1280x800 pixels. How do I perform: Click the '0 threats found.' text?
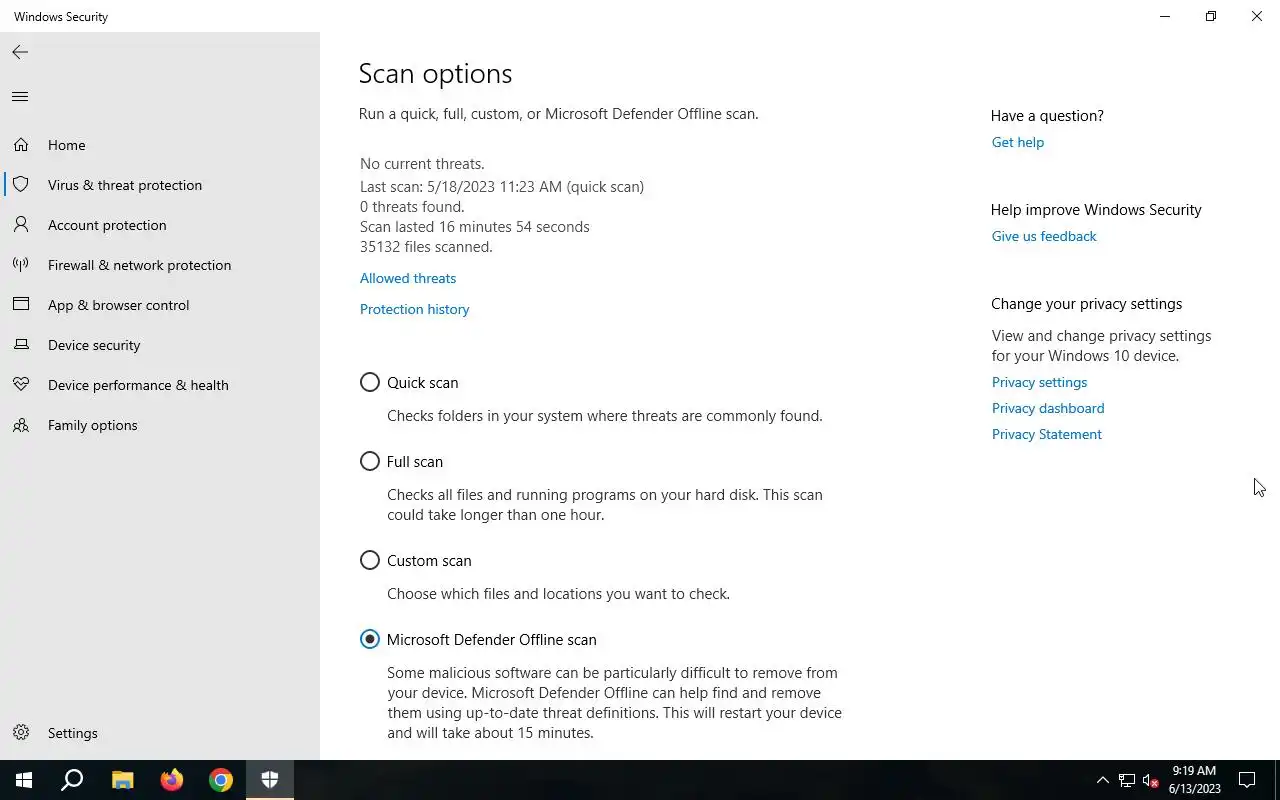[x=412, y=207]
